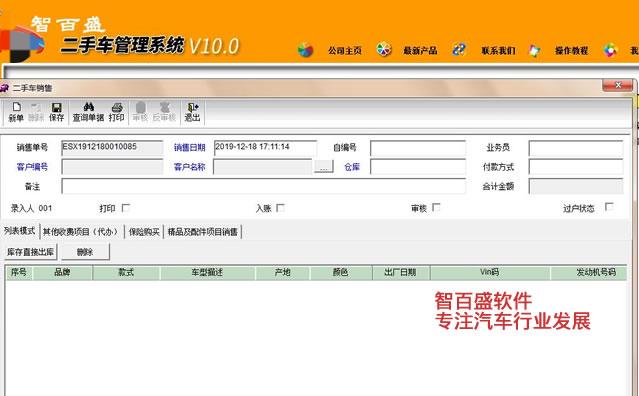Switch to 其他收费项目（代办）tab
The image size is (639, 396).
pos(81,232)
